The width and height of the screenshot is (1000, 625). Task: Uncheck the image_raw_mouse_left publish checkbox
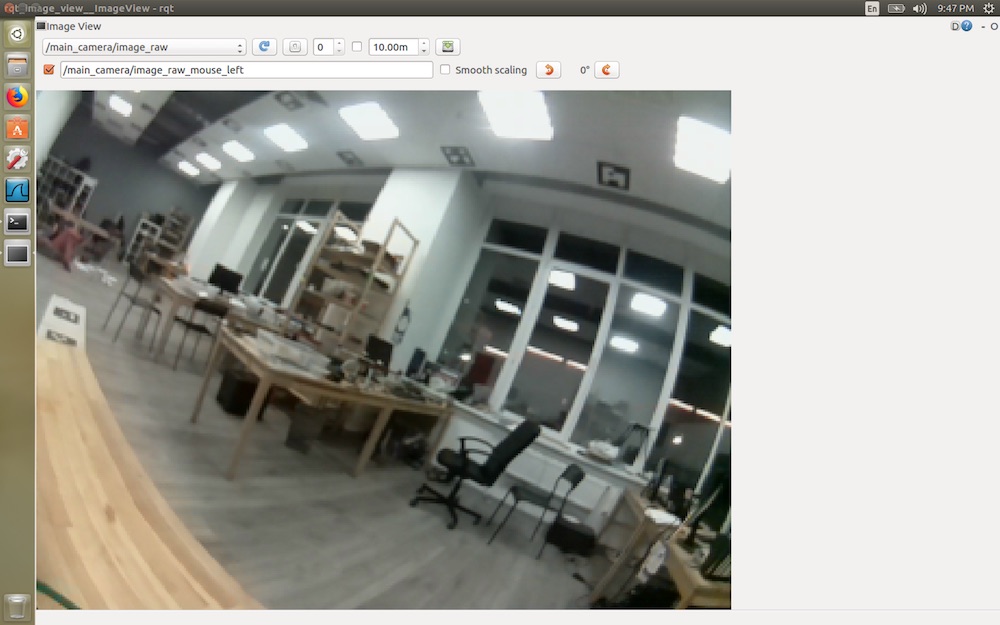pos(49,69)
